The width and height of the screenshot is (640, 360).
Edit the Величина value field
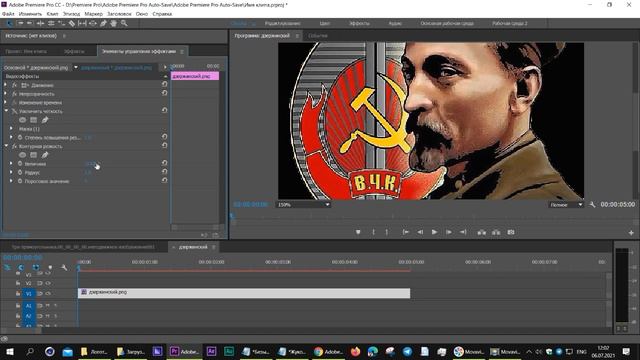[x=90, y=164]
